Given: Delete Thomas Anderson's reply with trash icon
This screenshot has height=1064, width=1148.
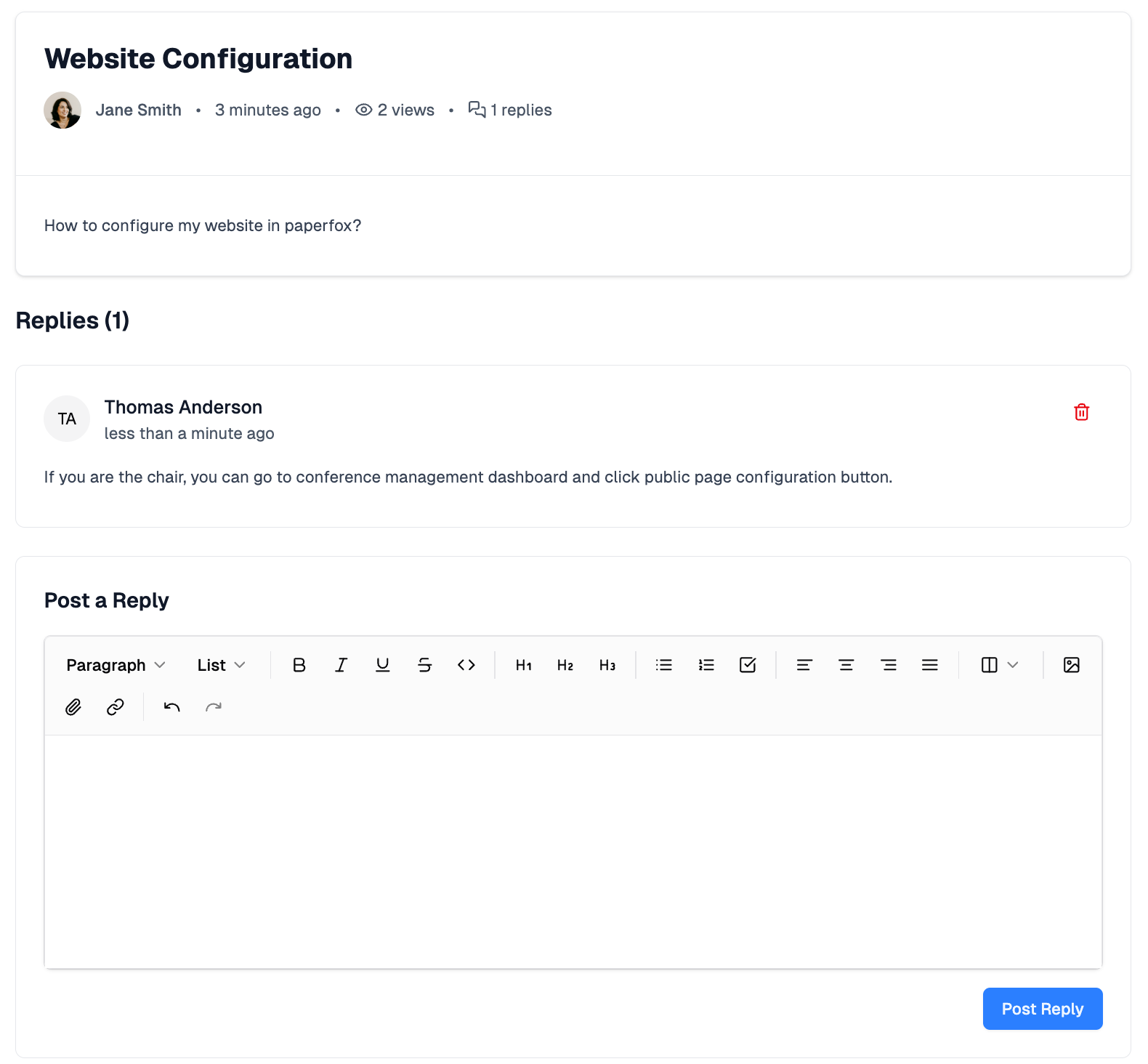Looking at the screenshot, I should pyautogui.click(x=1081, y=412).
